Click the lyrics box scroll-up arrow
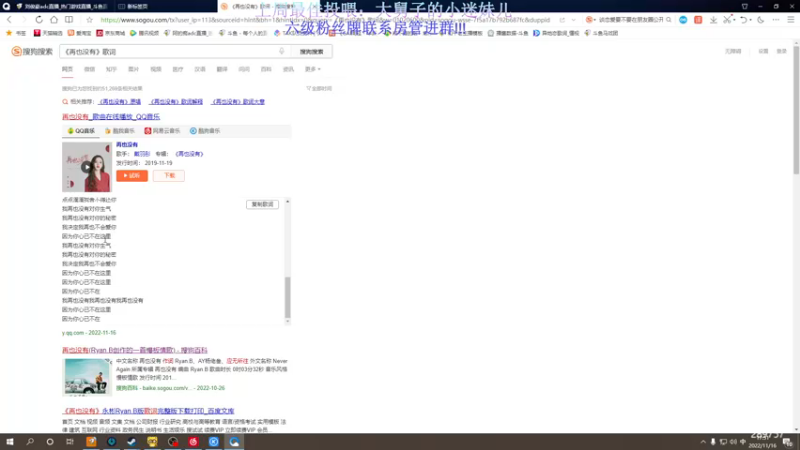Viewport: 800px width, 450px height. [288, 202]
